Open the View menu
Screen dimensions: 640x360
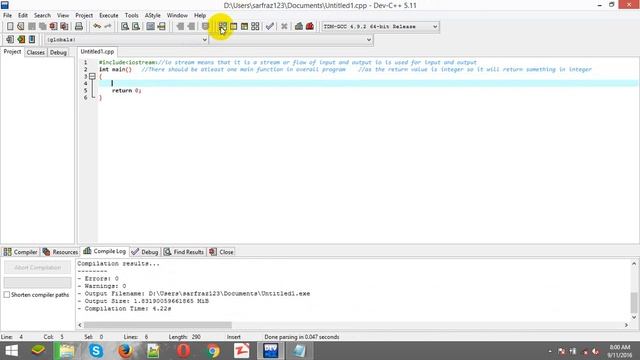tap(63, 16)
